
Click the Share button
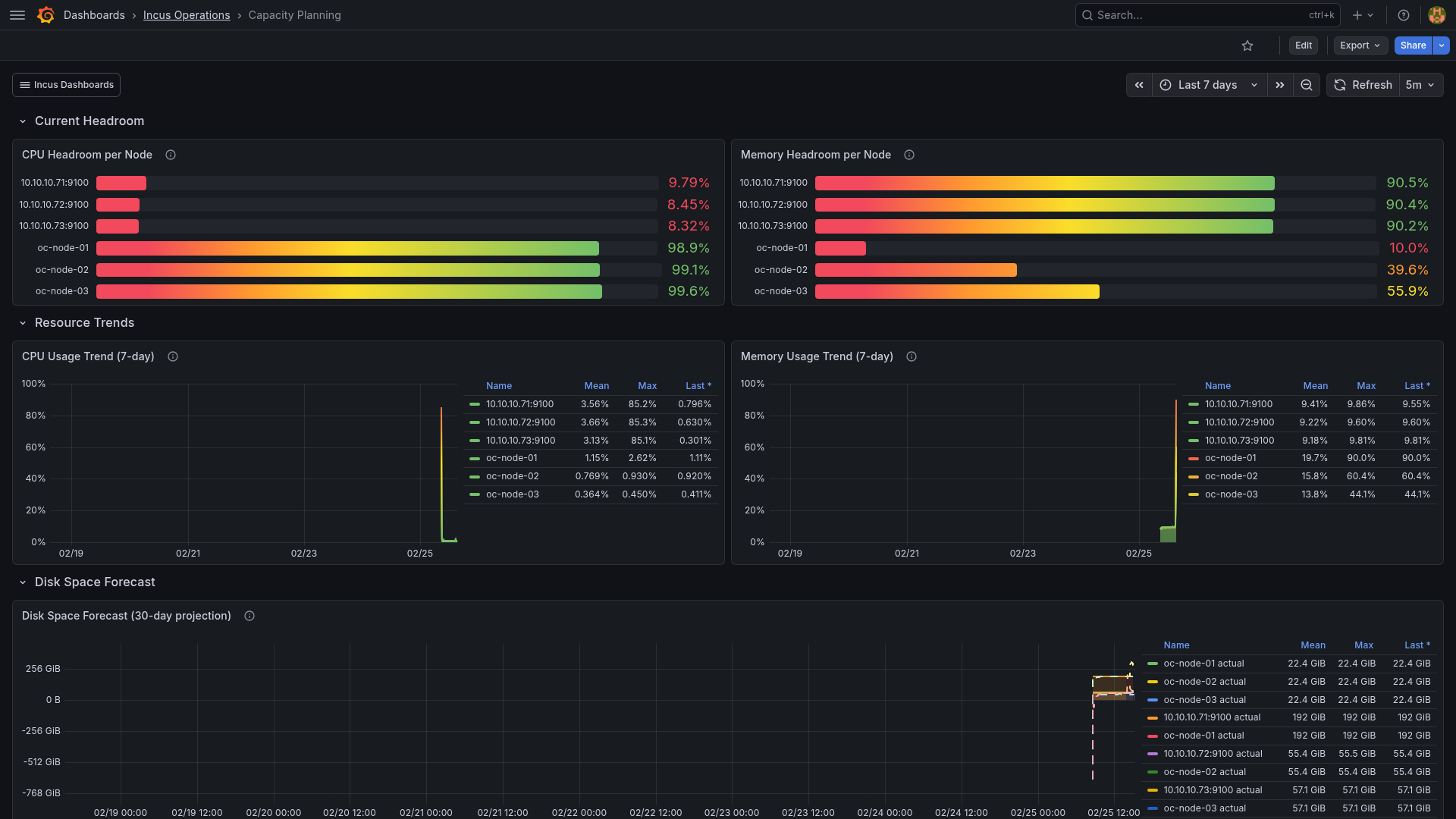1413,45
